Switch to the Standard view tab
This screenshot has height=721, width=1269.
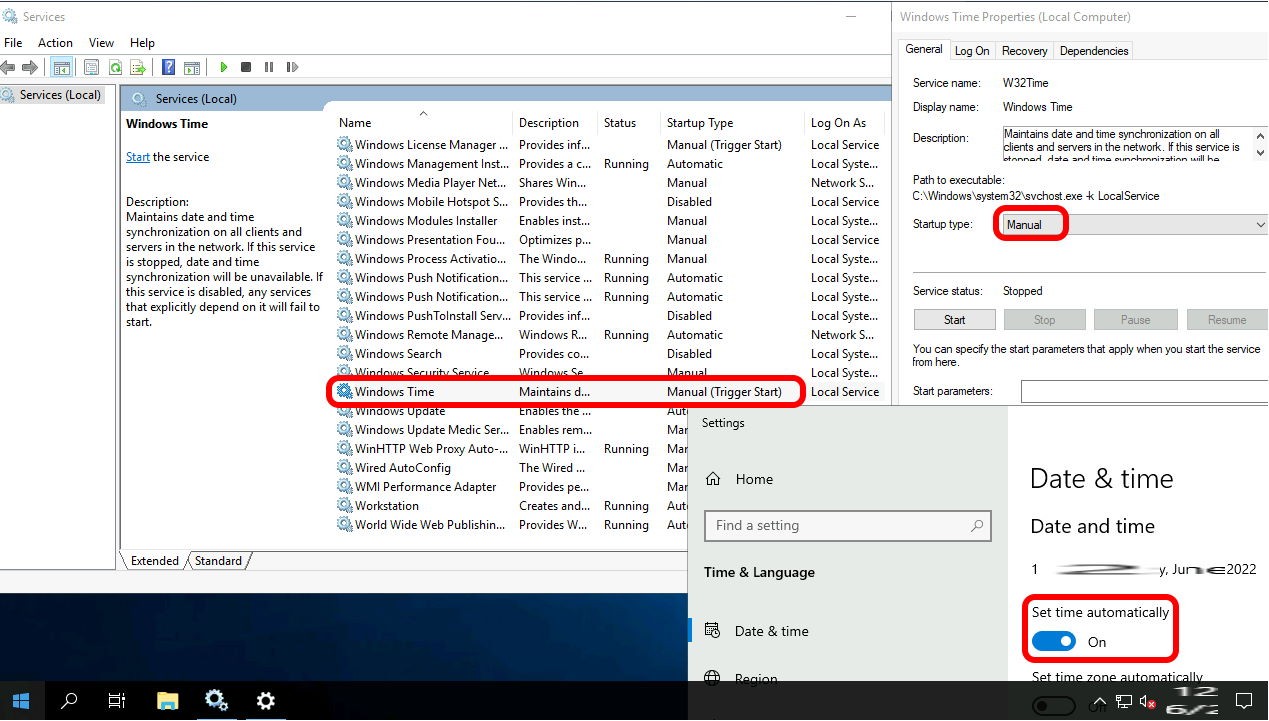[218, 561]
